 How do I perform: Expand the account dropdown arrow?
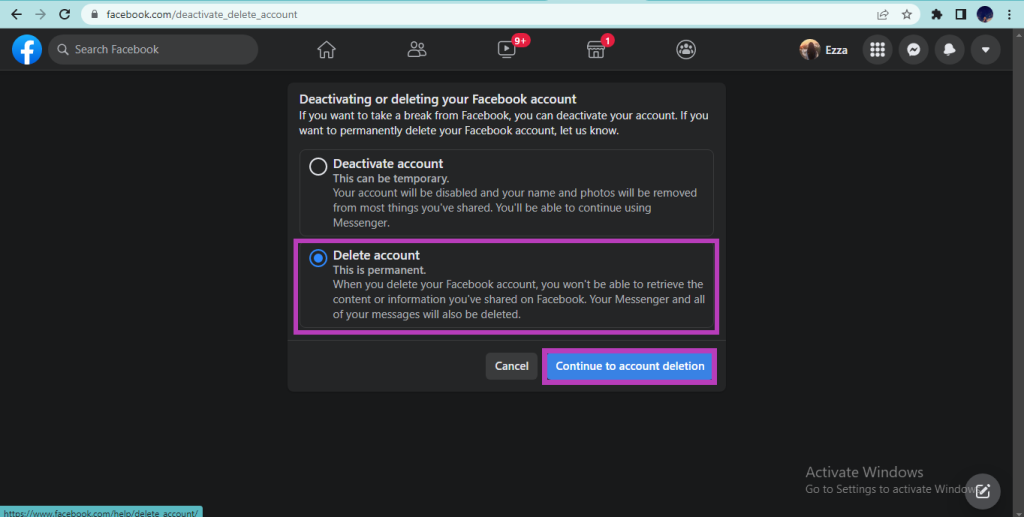click(x=985, y=50)
